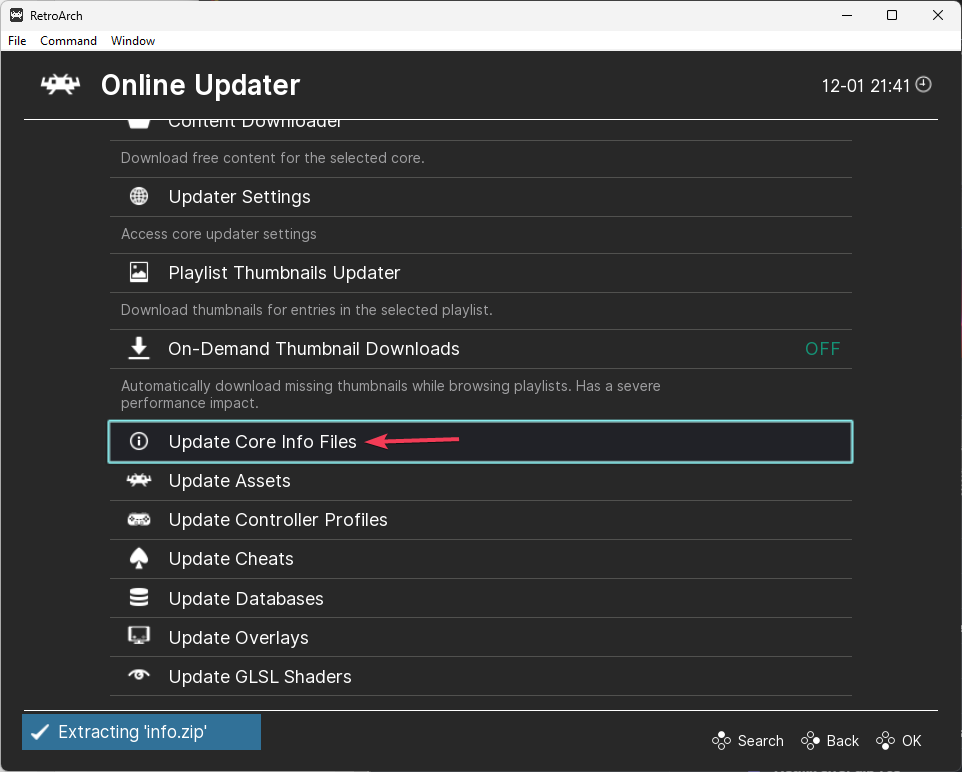
Task: Click the spade icon for Update Cheats
Action: click(139, 558)
